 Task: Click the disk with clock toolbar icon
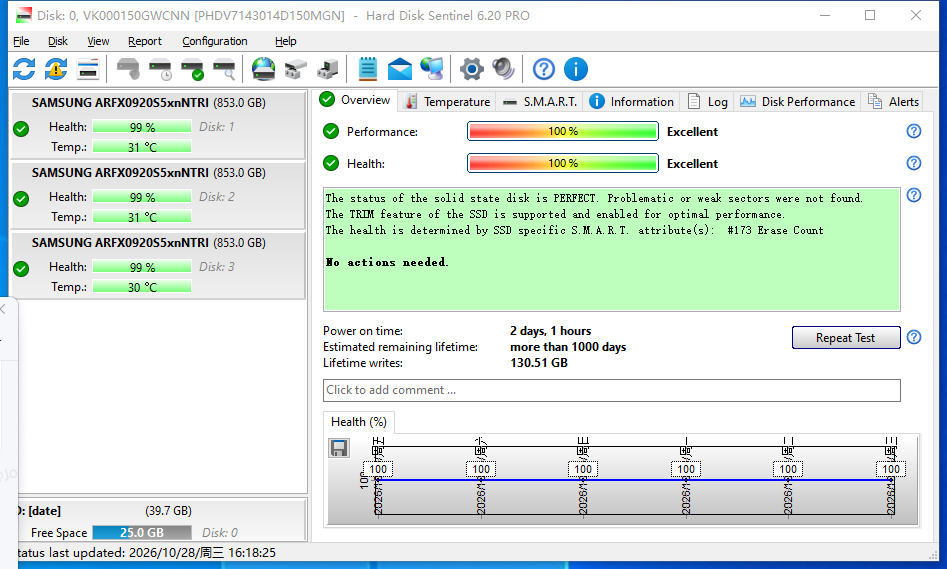[161, 69]
